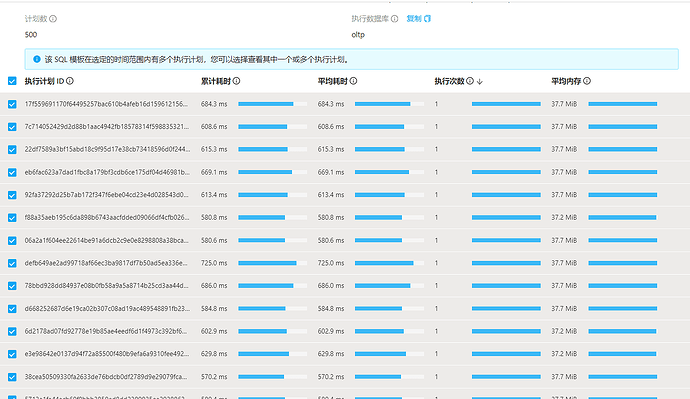Click plan ID 06a2a1f604ee22614be9...
Viewport: 690px width, 399px height.
pyautogui.click(x=106, y=241)
